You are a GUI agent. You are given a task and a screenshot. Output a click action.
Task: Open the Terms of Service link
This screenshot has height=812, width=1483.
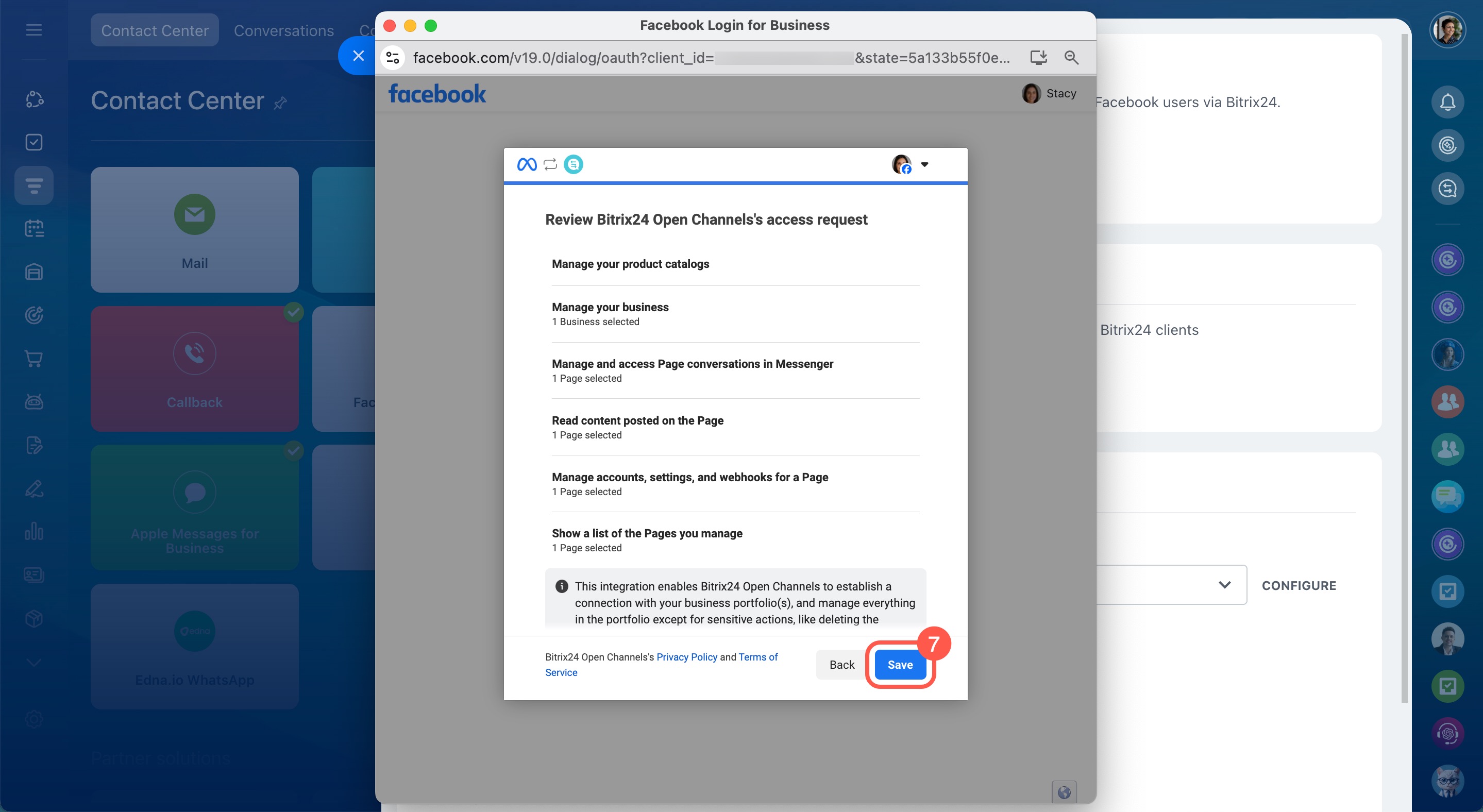(757, 656)
